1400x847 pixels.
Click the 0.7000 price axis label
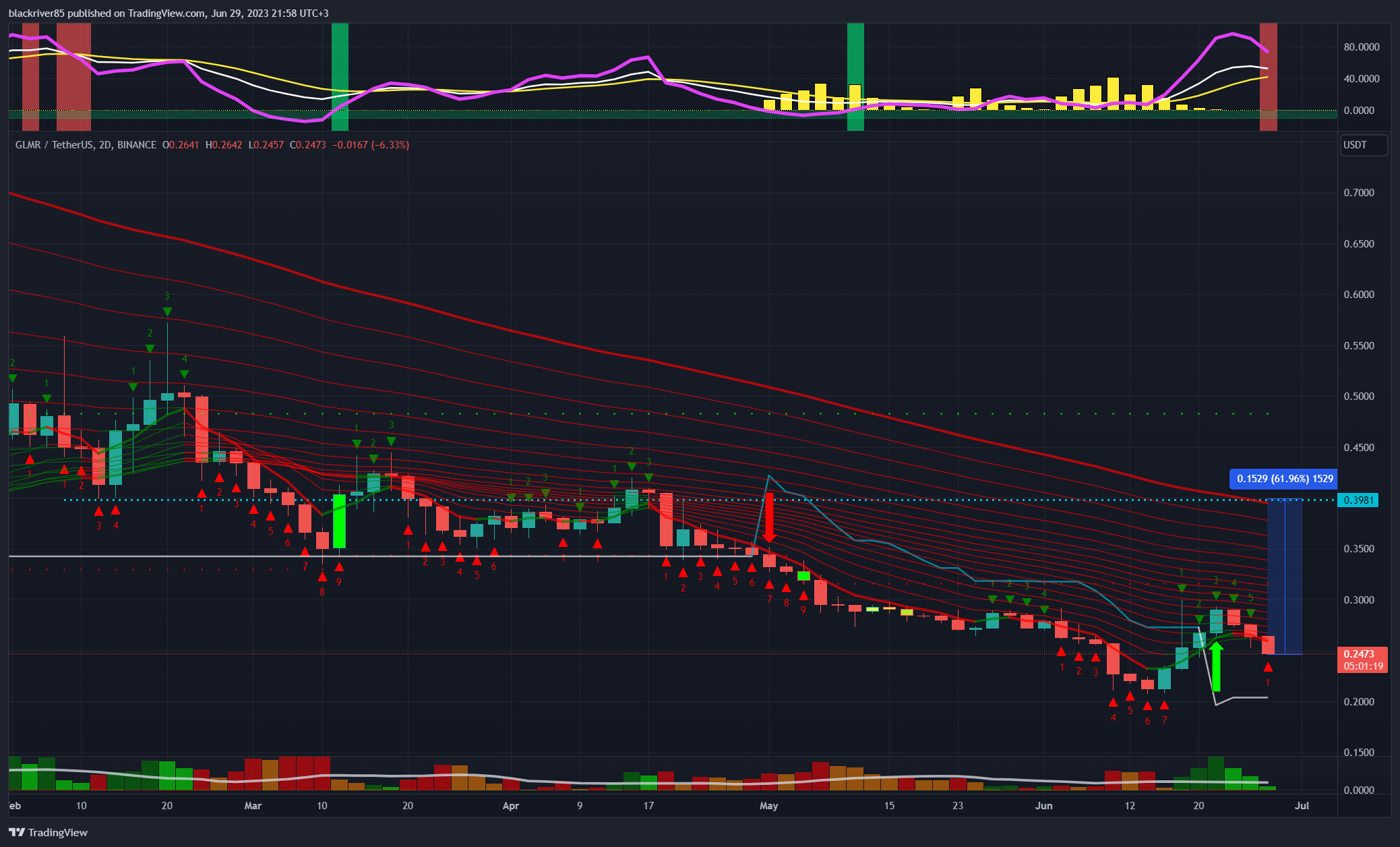[x=1359, y=193]
